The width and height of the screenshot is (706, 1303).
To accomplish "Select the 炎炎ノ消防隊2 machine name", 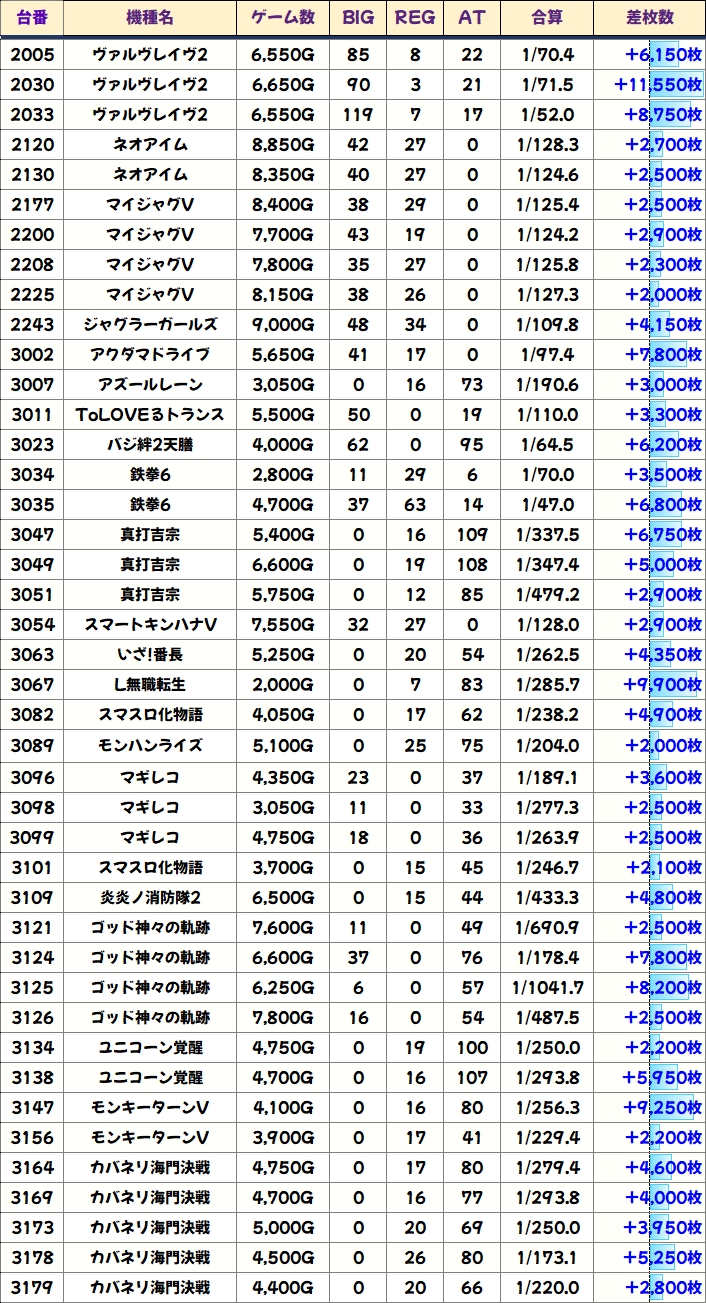I will pyautogui.click(x=150, y=897).
